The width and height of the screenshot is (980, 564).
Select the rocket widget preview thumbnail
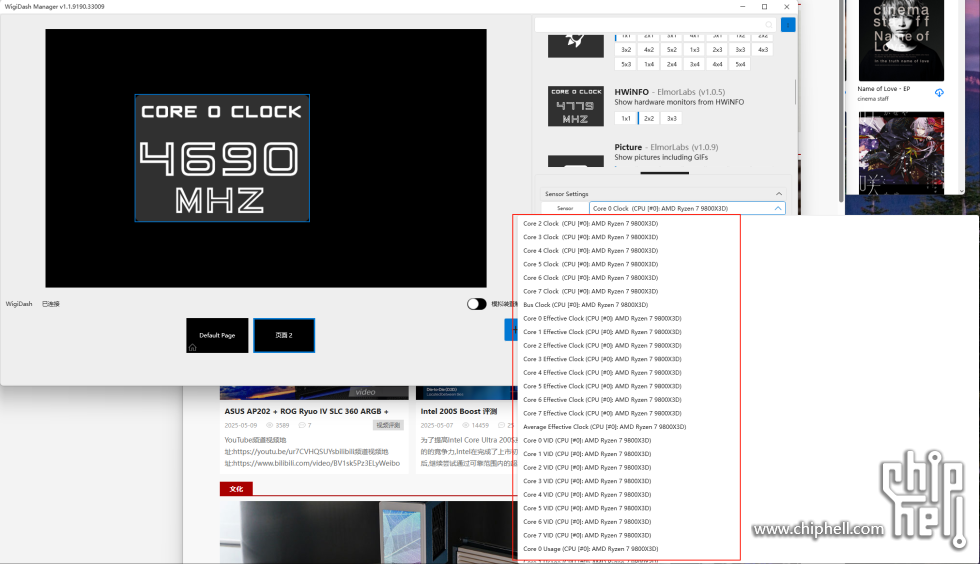point(576,46)
